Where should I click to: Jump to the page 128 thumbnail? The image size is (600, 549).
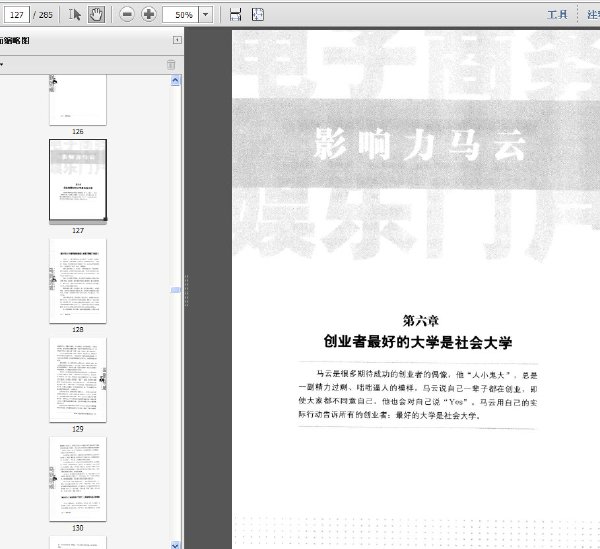(78, 281)
